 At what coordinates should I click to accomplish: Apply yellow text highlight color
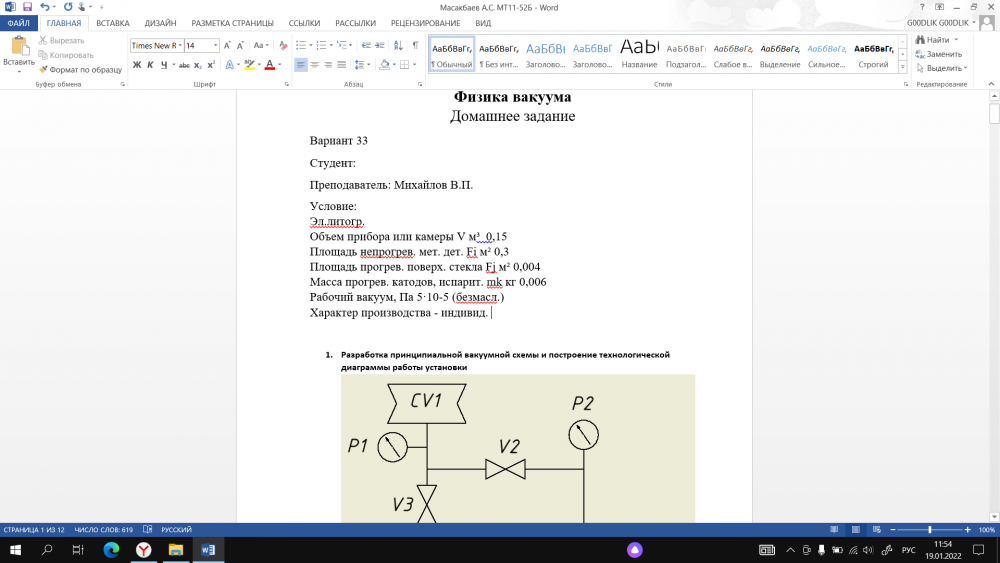click(x=249, y=65)
